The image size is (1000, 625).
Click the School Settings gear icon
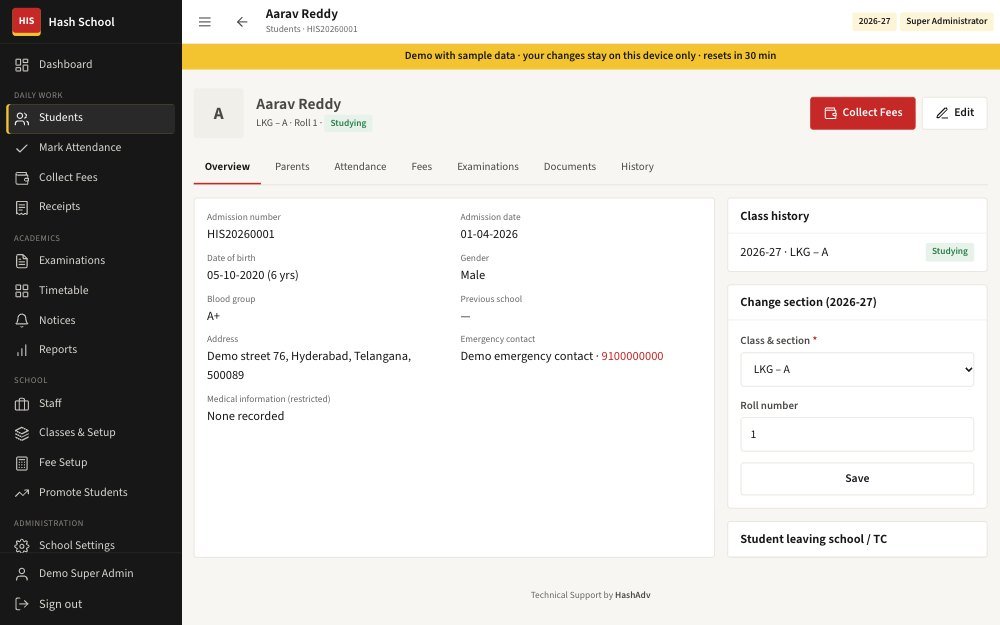point(22,546)
